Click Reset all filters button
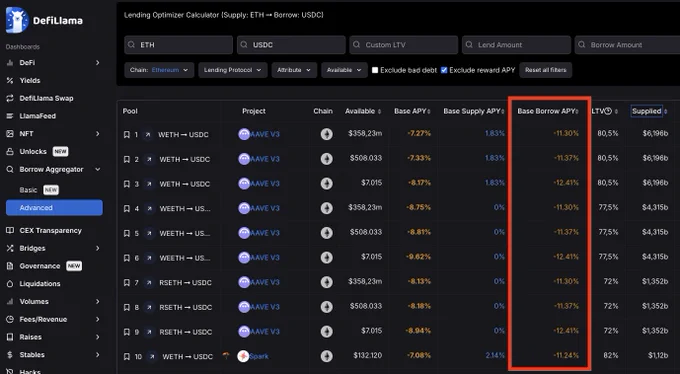Viewport: 680px width, 374px height. (x=546, y=70)
